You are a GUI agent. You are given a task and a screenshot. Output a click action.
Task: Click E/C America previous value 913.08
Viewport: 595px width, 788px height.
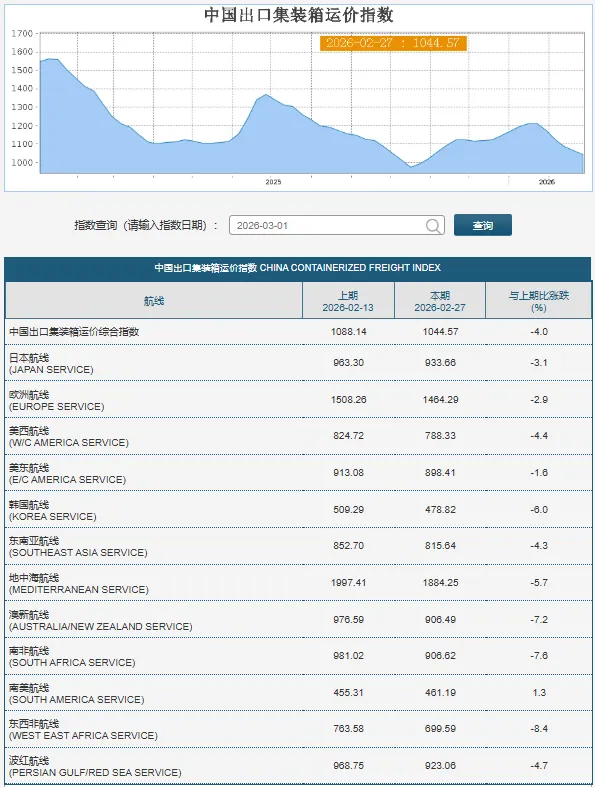click(x=348, y=473)
